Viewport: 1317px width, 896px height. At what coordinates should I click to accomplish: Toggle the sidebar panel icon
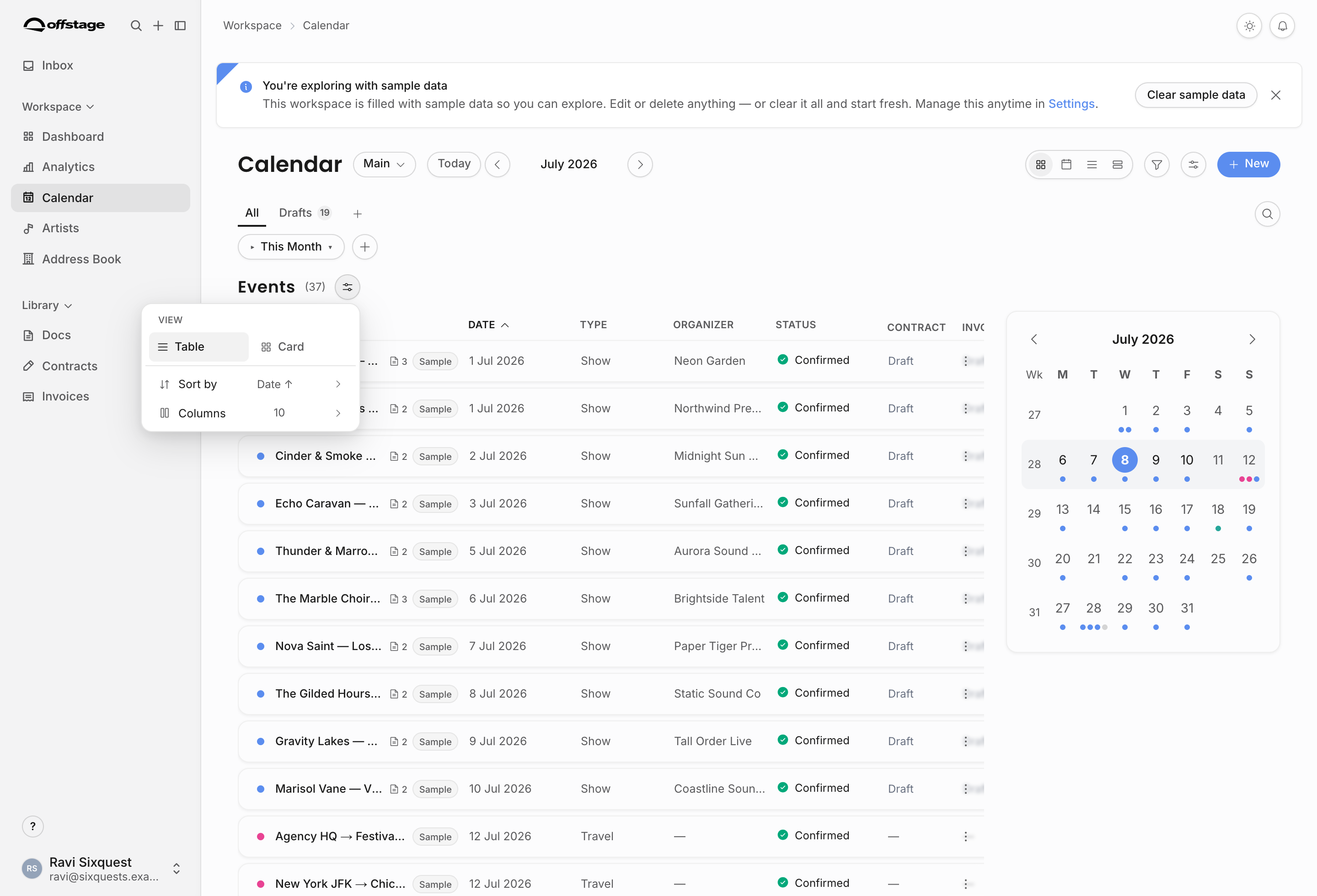tap(180, 26)
